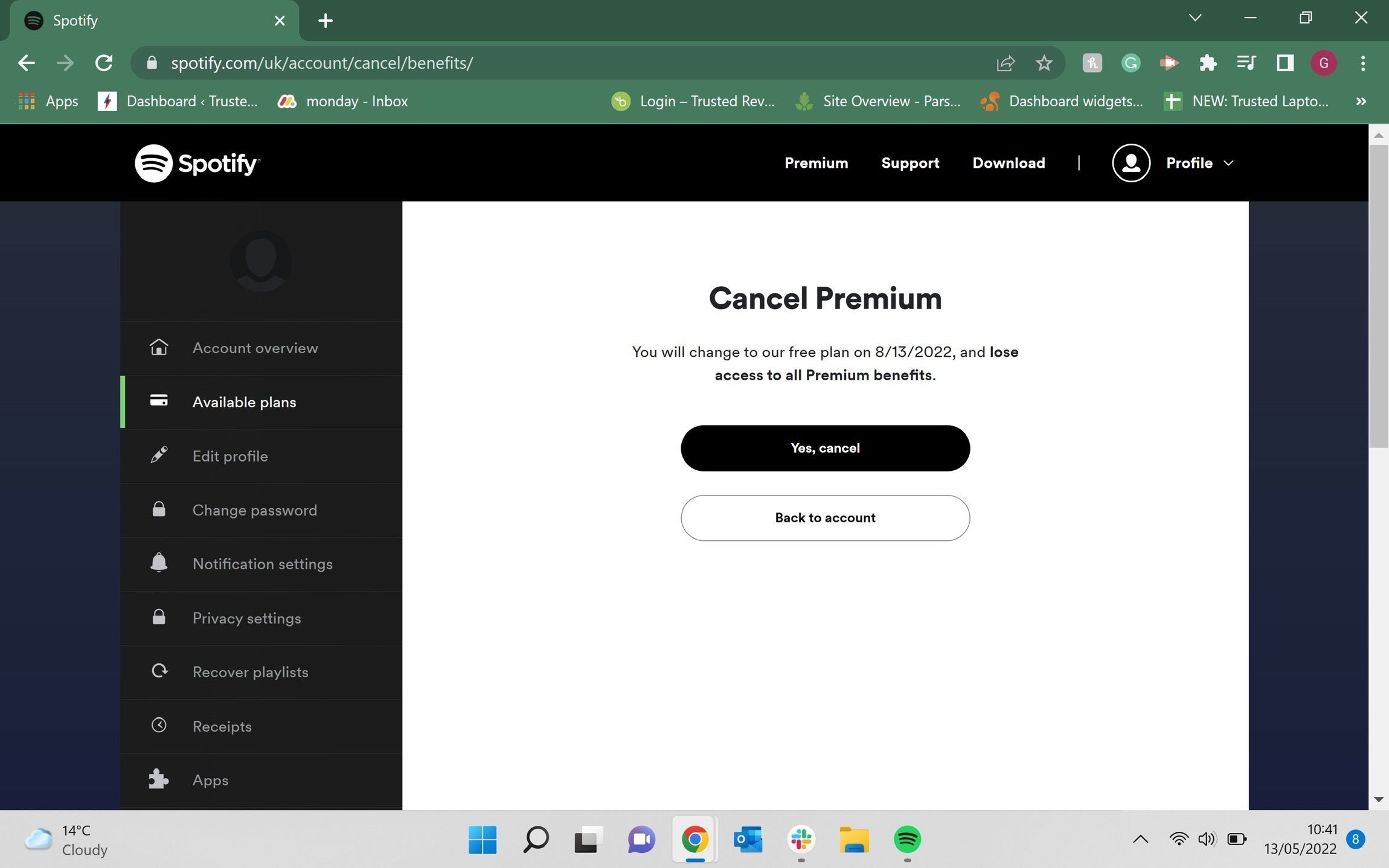Click the Recover playlists refresh icon
1389x868 pixels.
pos(159,671)
